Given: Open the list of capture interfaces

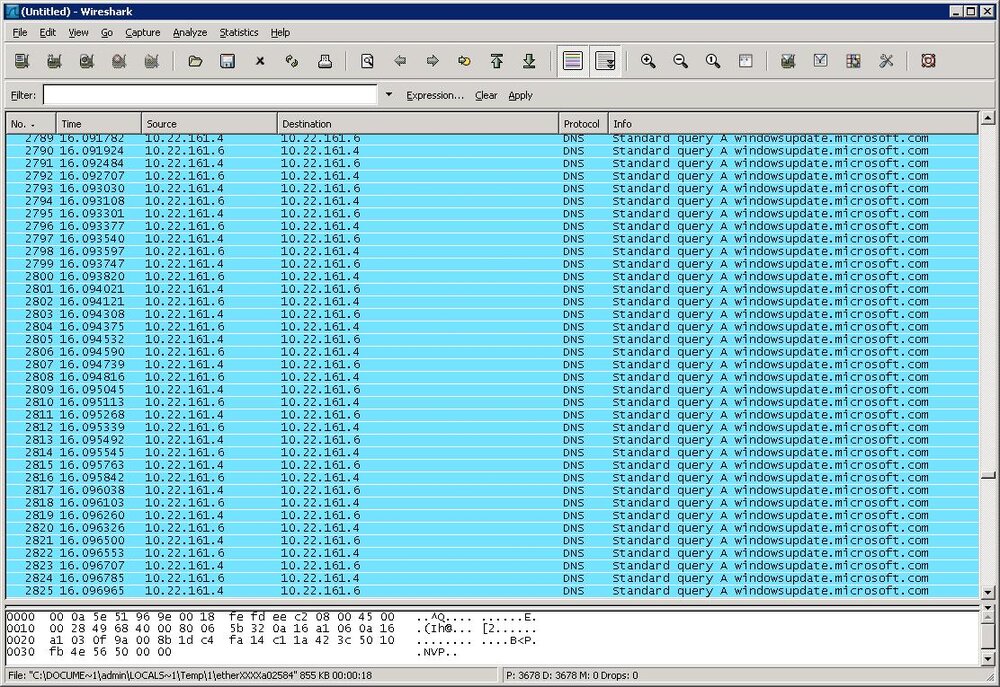Looking at the screenshot, I should click(22, 61).
